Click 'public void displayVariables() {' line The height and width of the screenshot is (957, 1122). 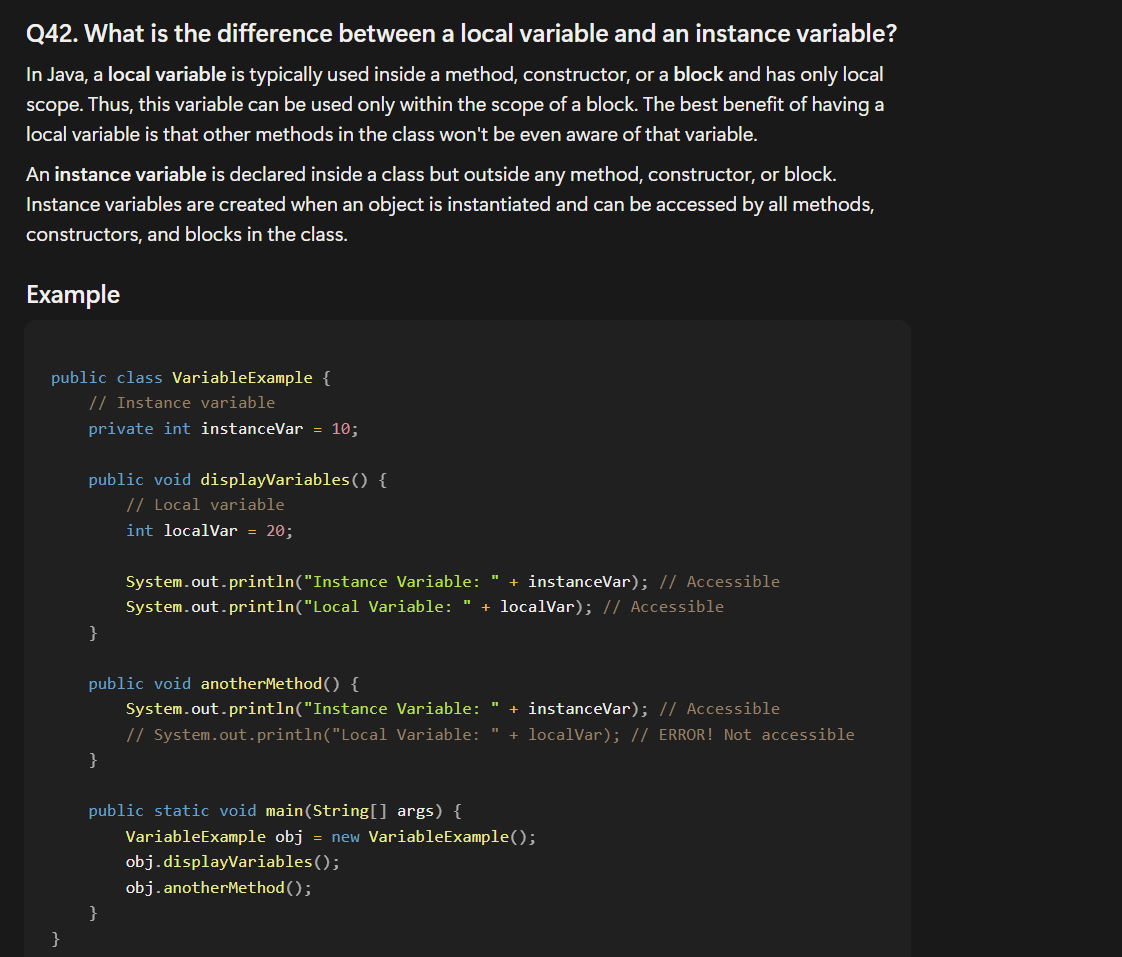coord(238,480)
